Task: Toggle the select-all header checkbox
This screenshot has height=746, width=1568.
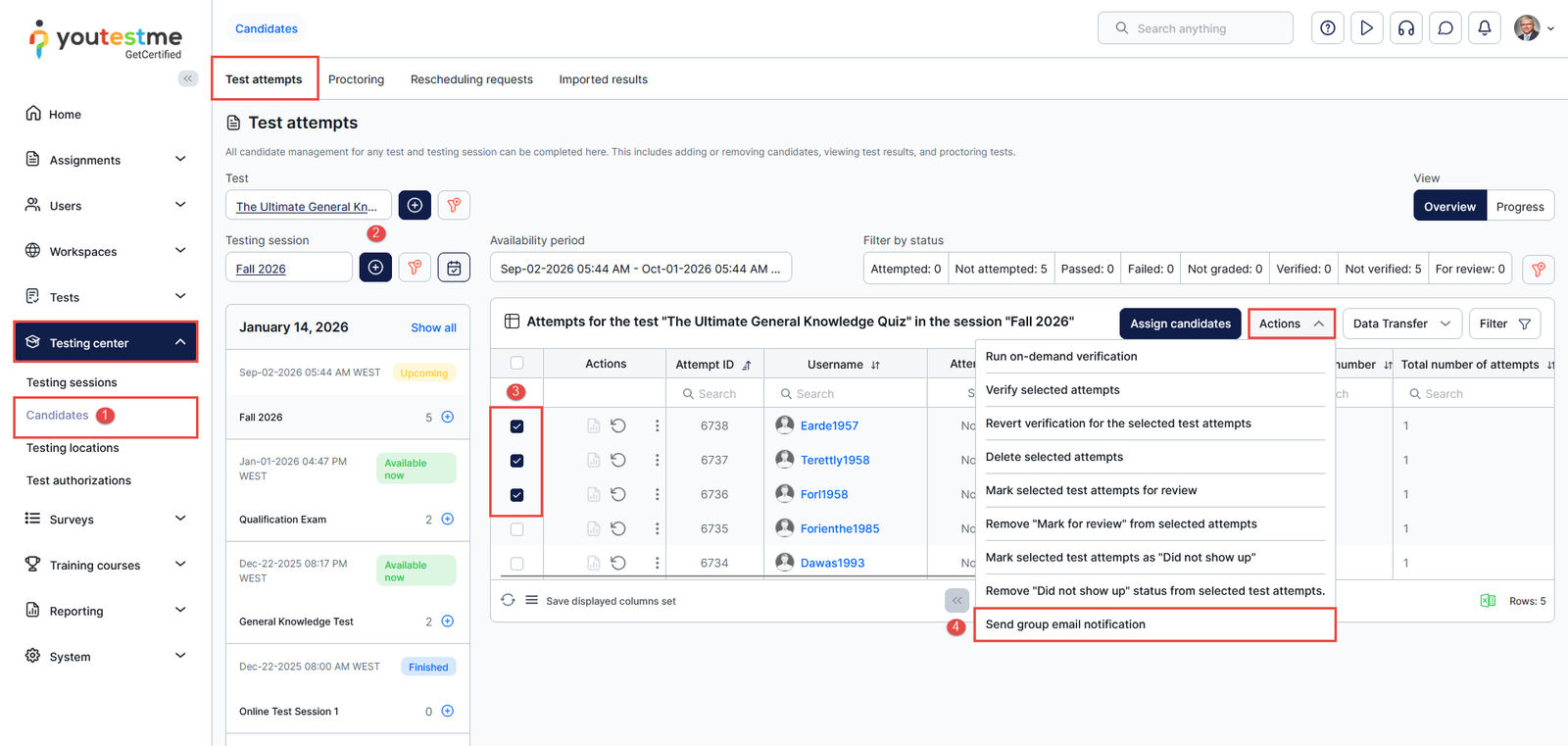Action: (x=517, y=364)
